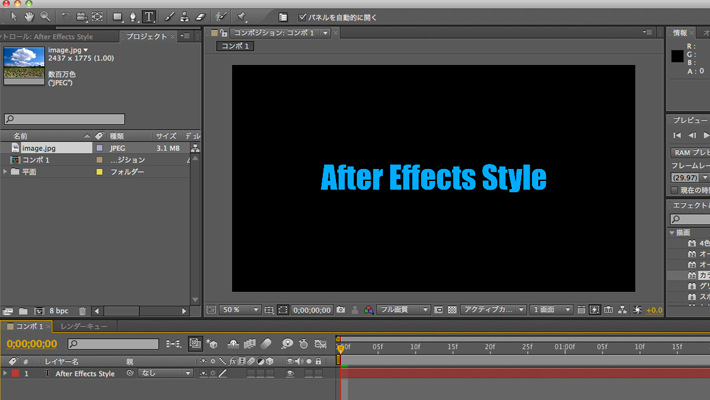Select the Zoom magnifier tool
Image resolution: width=710 pixels, height=400 pixels.
[x=45, y=17]
